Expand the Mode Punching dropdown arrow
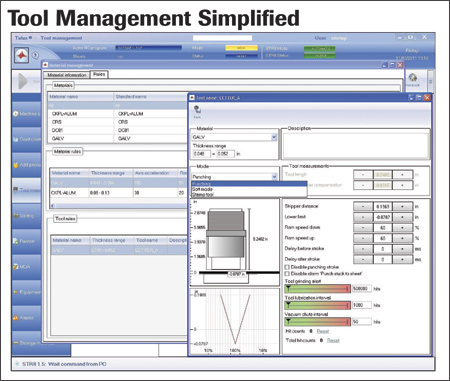This screenshot has height=381, width=450. (274, 177)
